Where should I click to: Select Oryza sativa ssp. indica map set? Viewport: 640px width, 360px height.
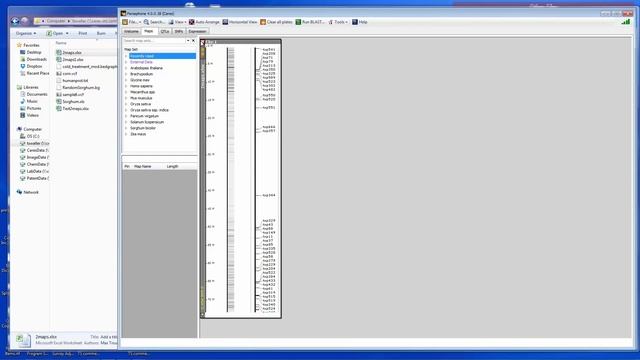(x=149, y=110)
